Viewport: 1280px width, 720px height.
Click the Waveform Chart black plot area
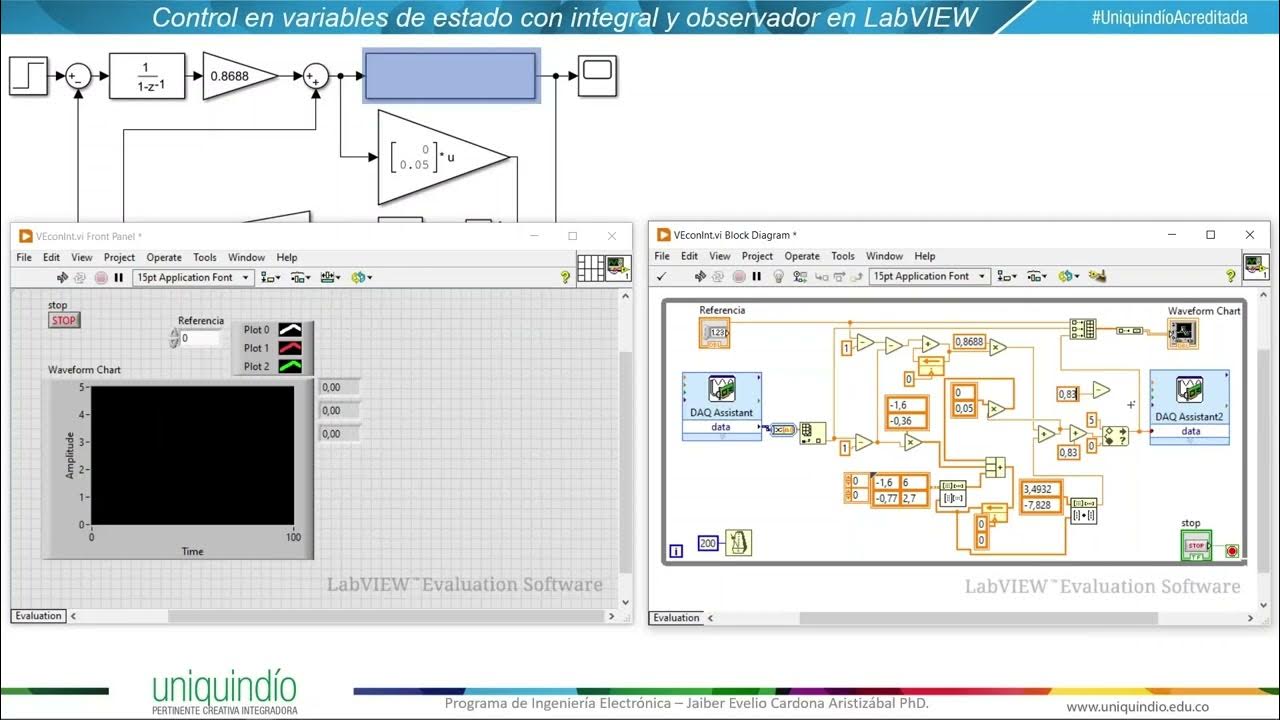[x=193, y=455]
